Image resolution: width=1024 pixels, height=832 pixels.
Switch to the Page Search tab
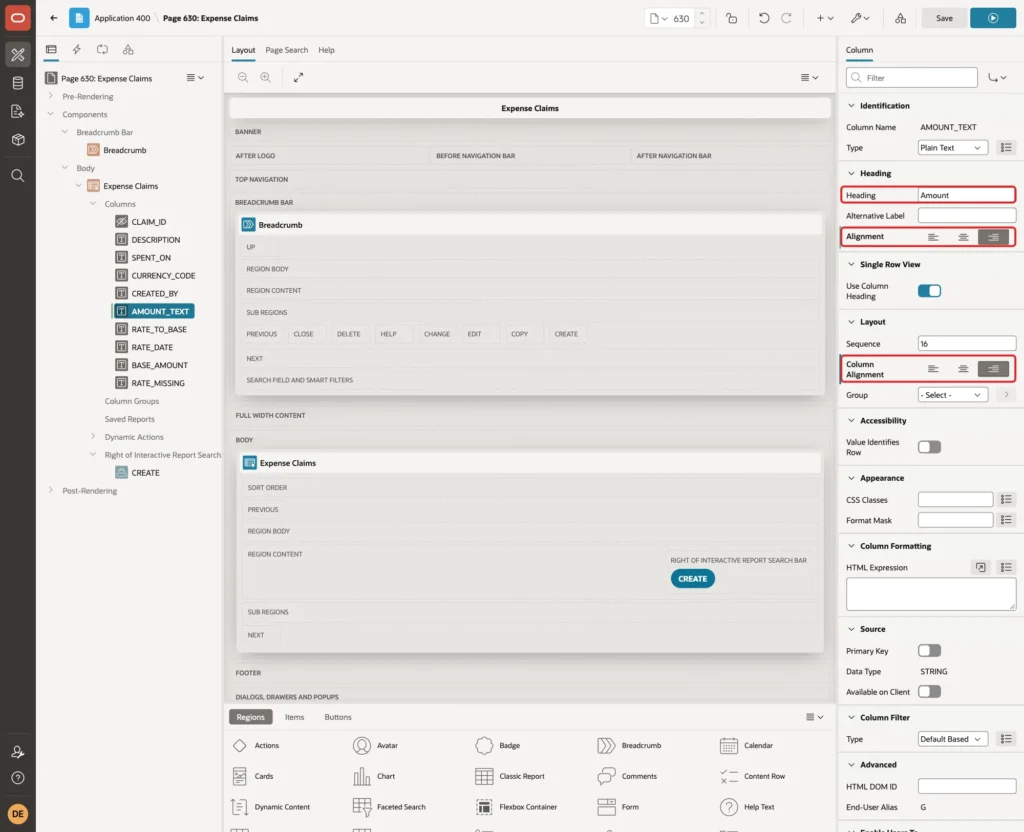click(286, 50)
